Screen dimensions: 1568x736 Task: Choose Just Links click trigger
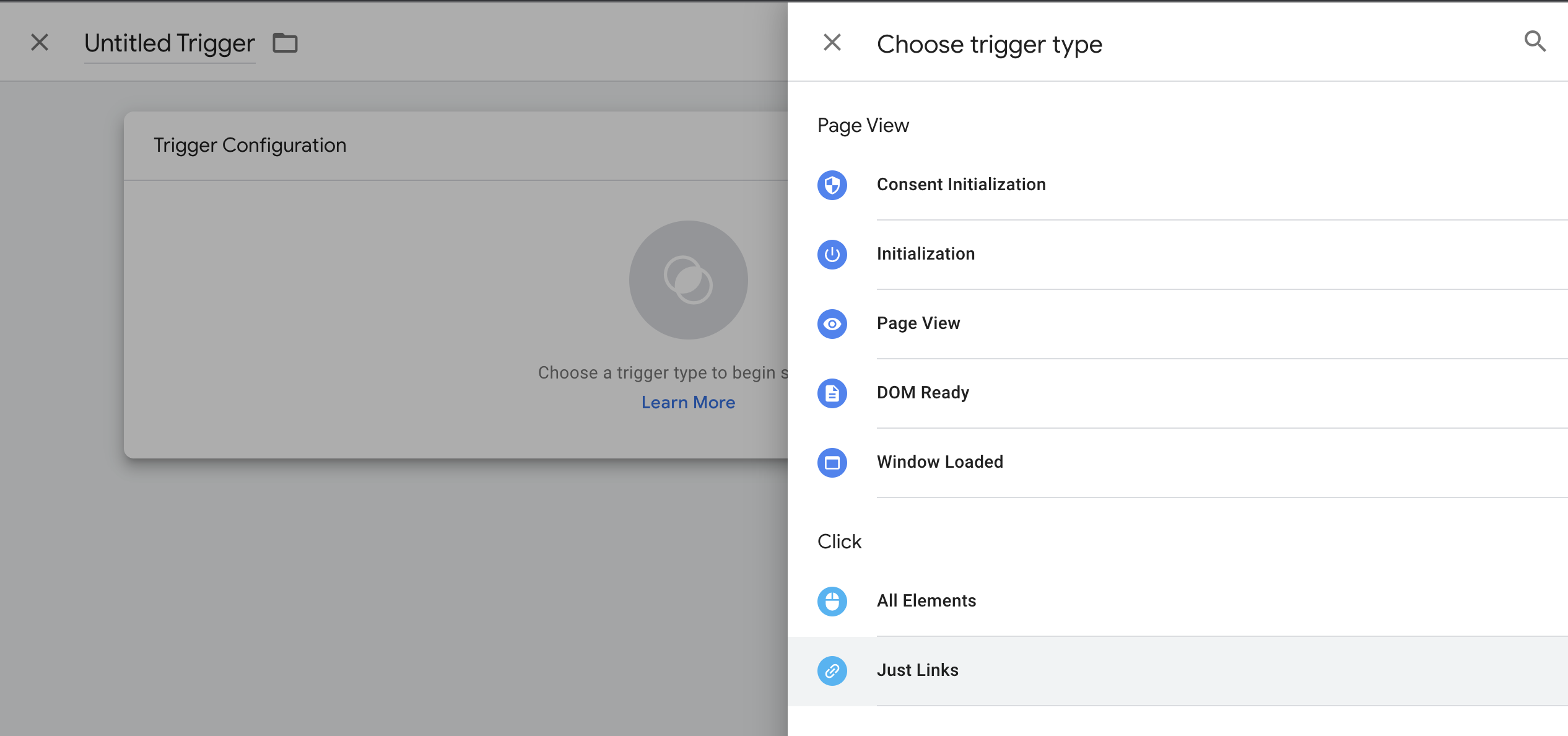click(918, 670)
